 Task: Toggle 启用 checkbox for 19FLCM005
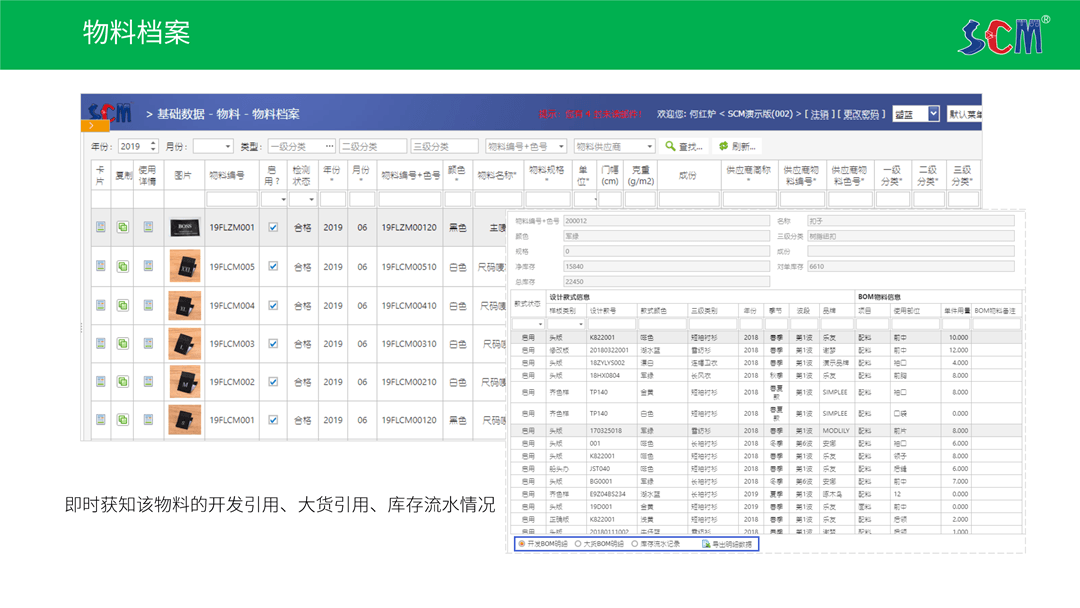pos(273,266)
